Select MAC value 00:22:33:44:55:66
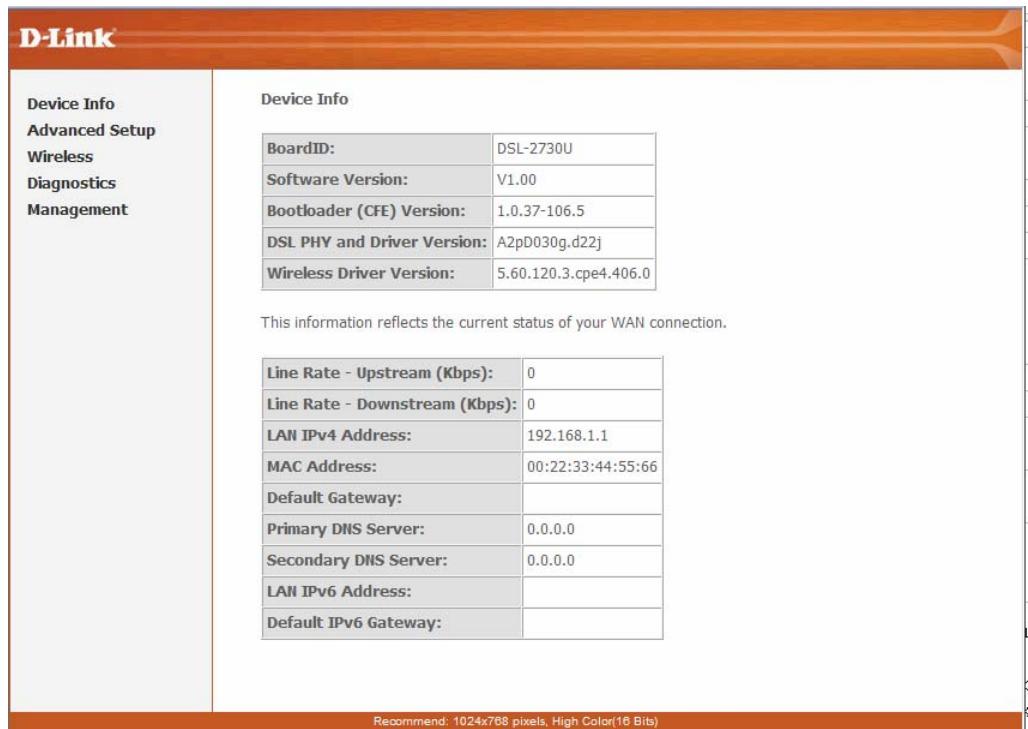The height and width of the screenshot is (729, 1028). [x=592, y=467]
